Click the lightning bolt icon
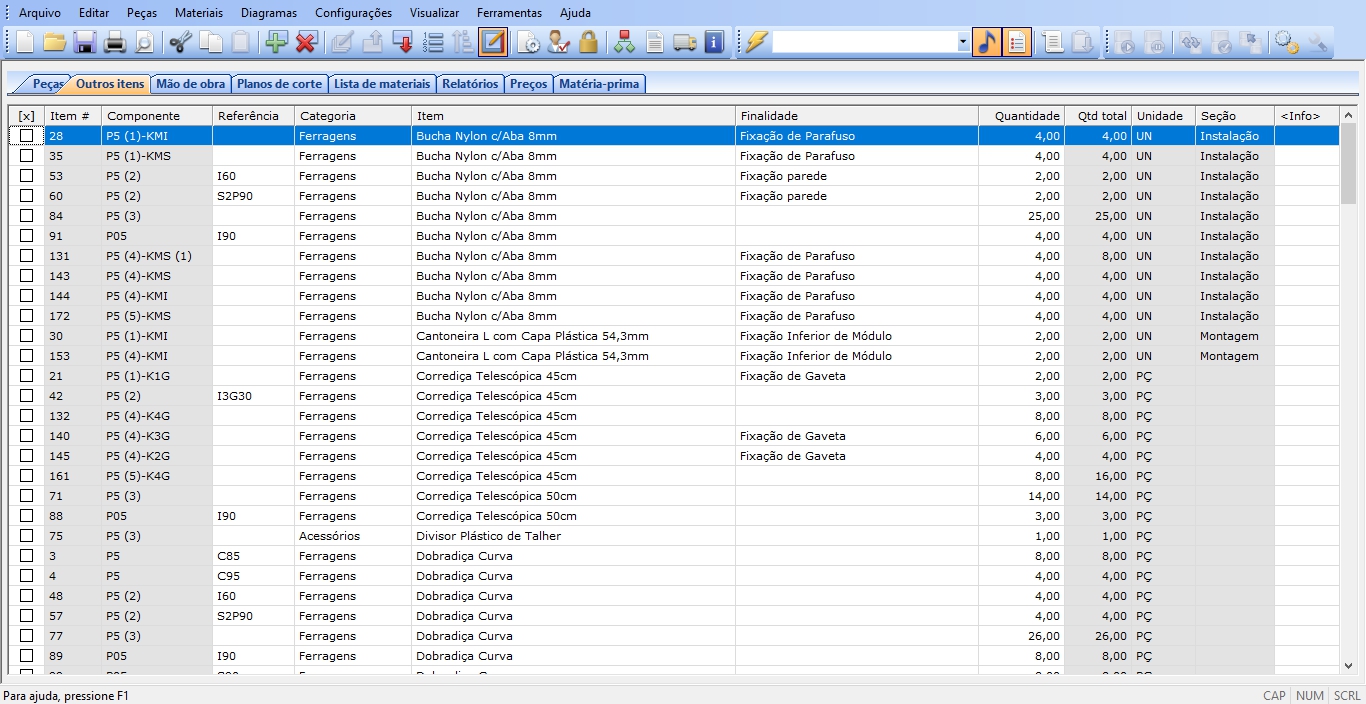The image size is (1366, 704). point(756,42)
